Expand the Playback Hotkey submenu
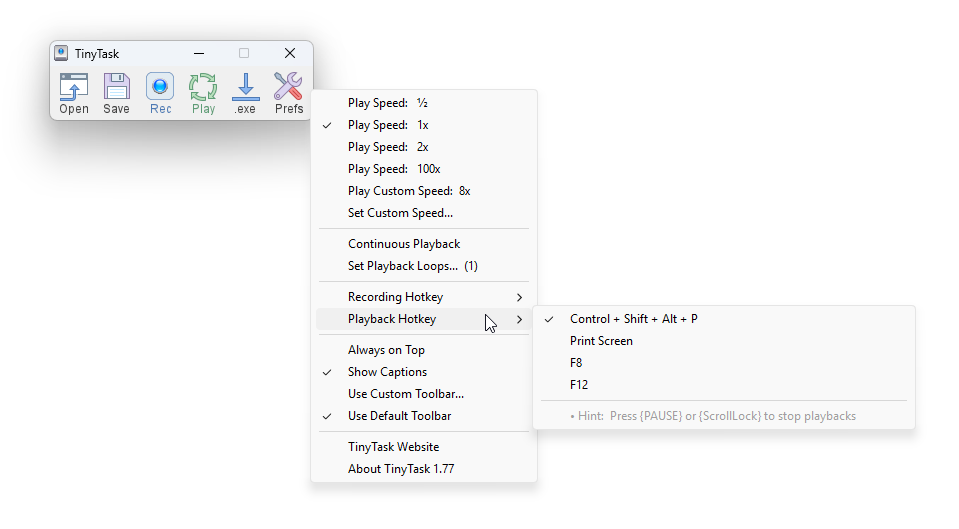959x529 pixels. pyautogui.click(x=424, y=319)
